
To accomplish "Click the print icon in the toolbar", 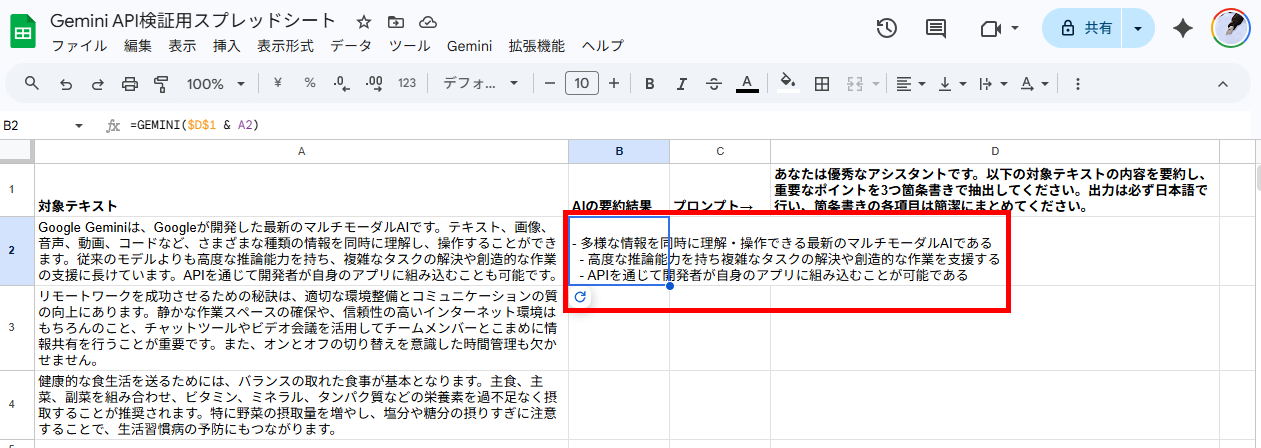I will point(129,83).
